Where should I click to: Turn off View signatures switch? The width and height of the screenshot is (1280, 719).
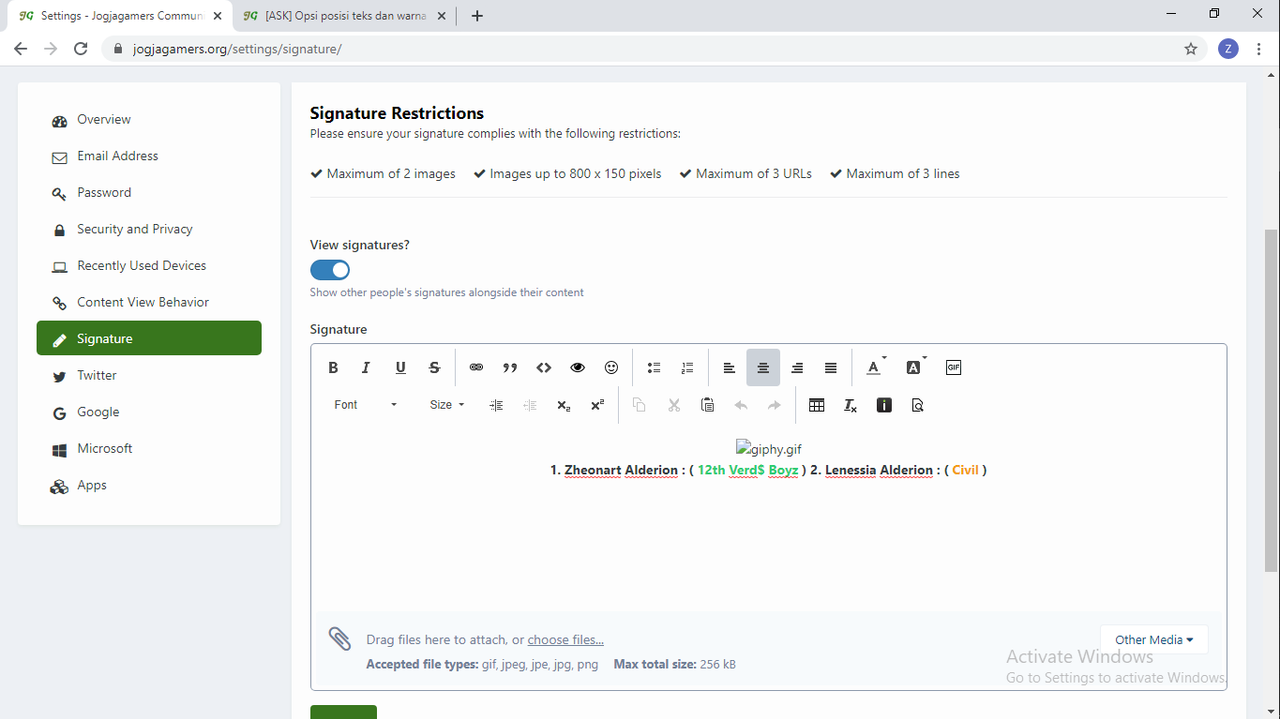coord(330,270)
